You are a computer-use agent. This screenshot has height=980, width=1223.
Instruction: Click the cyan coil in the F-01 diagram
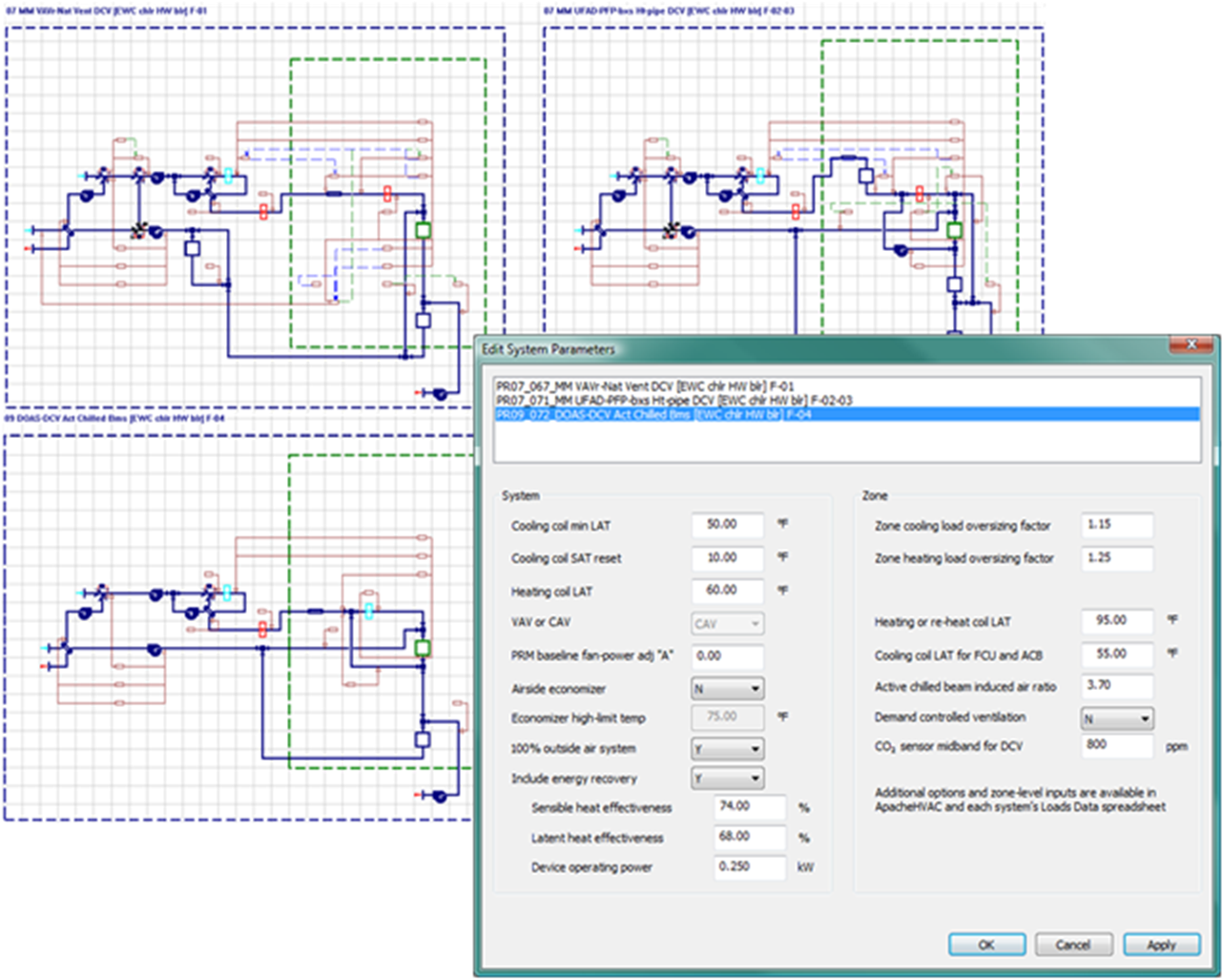[x=228, y=176]
